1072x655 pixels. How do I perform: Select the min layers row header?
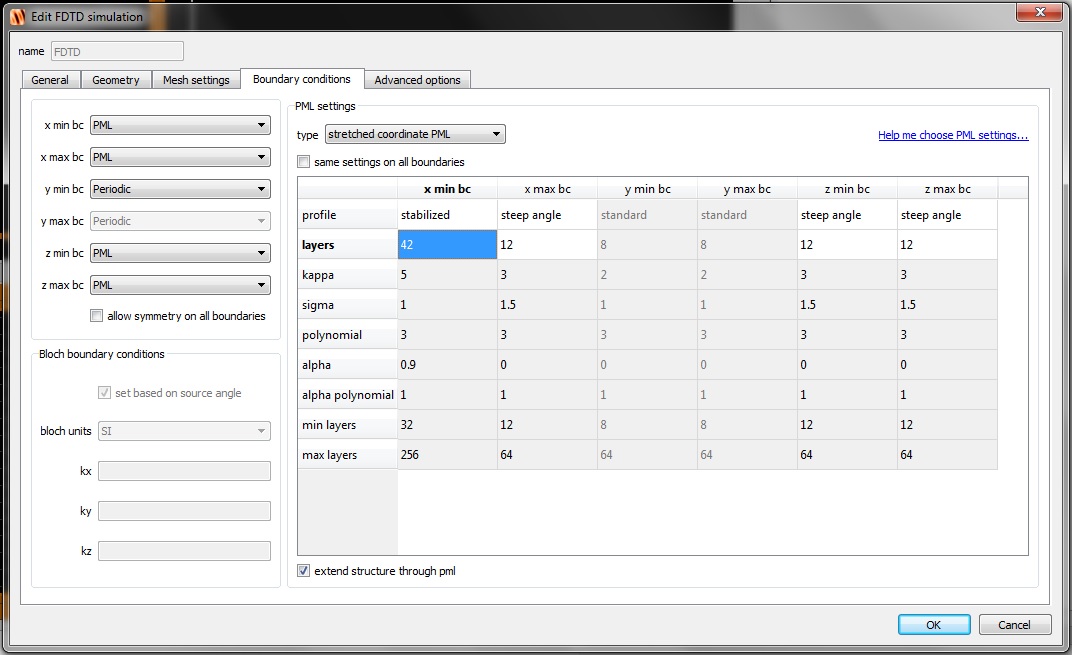[347, 425]
